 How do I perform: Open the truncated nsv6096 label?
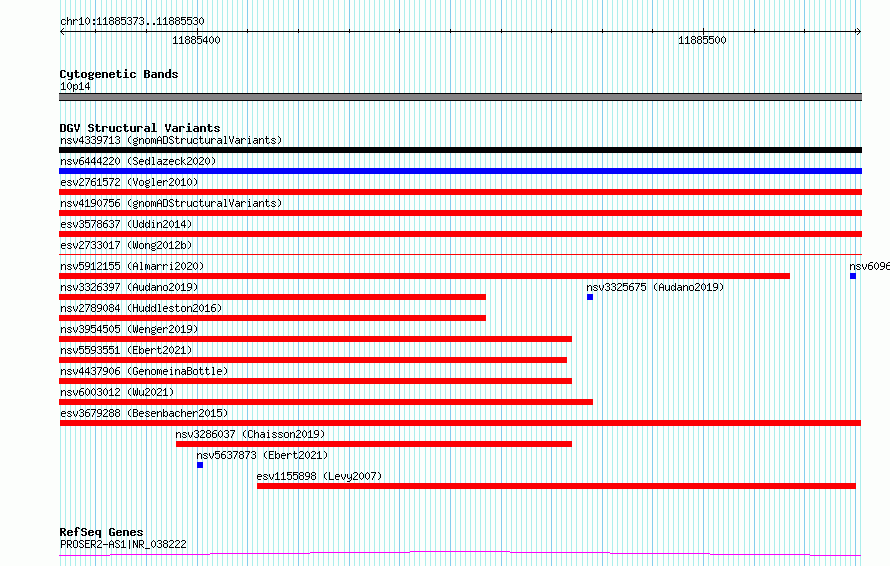tap(870, 266)
